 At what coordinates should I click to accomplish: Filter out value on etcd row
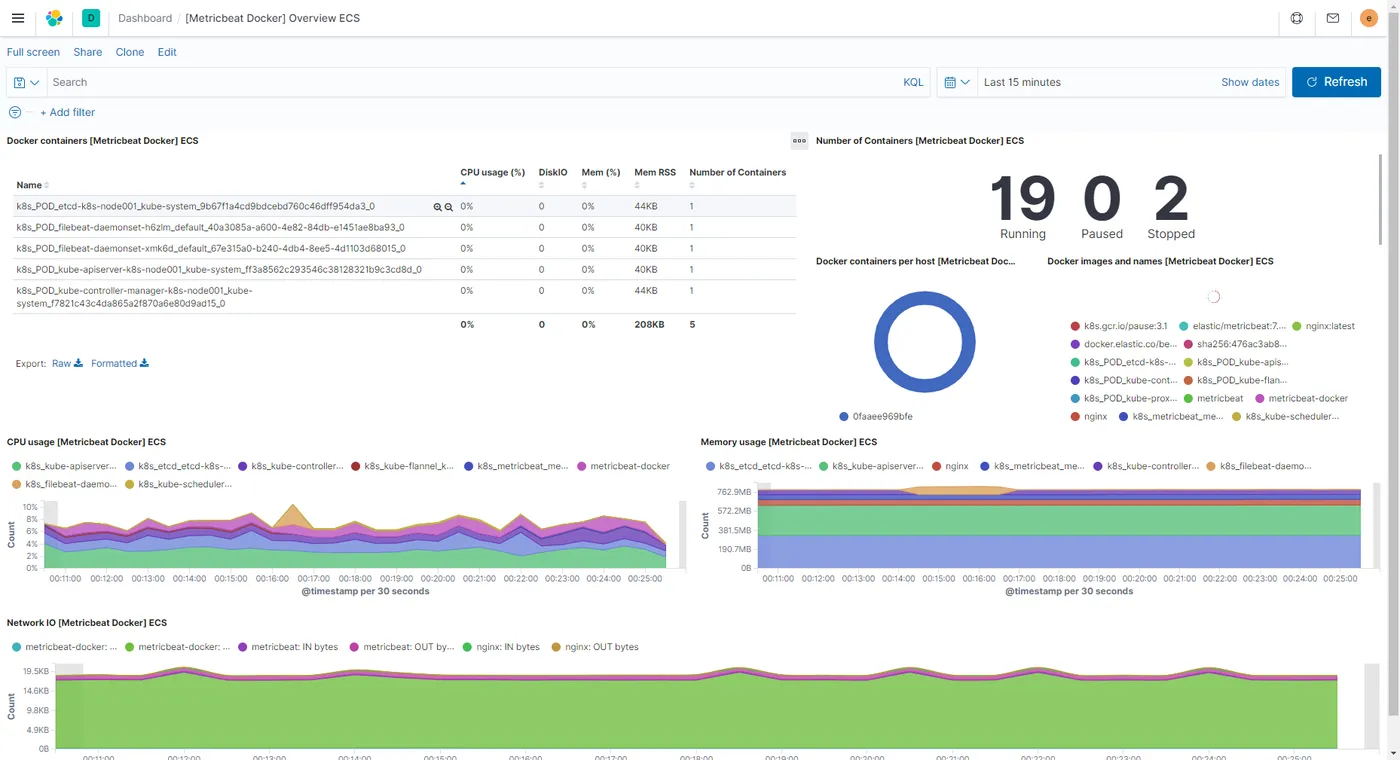click(x=449, y=207)
